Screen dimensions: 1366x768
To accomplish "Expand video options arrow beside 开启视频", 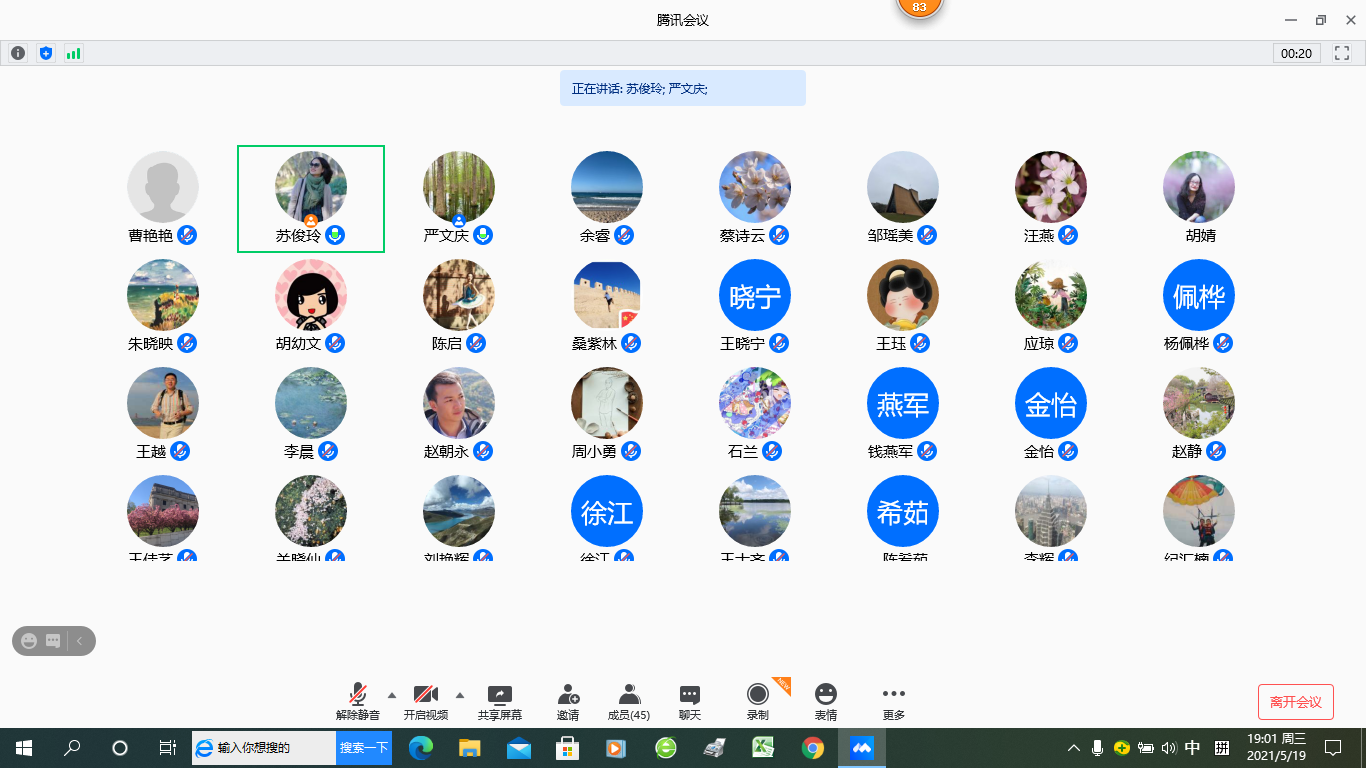I will [x=460, y=694].
